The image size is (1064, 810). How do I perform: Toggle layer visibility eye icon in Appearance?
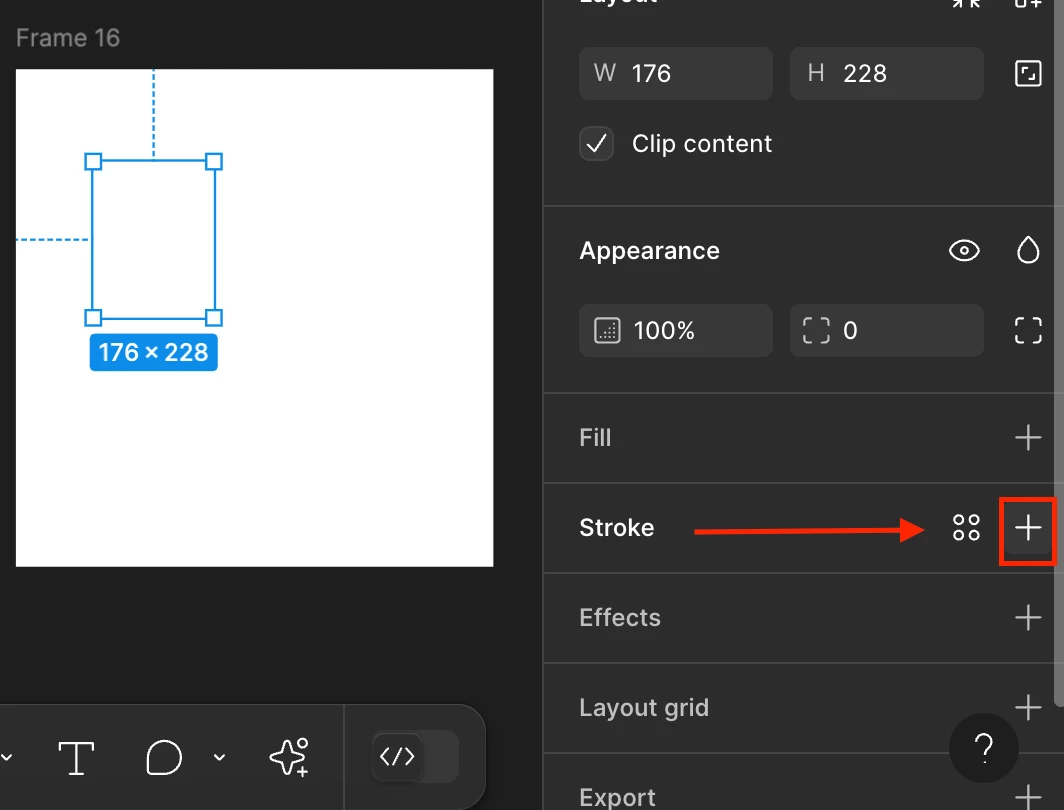pos(964,251)
